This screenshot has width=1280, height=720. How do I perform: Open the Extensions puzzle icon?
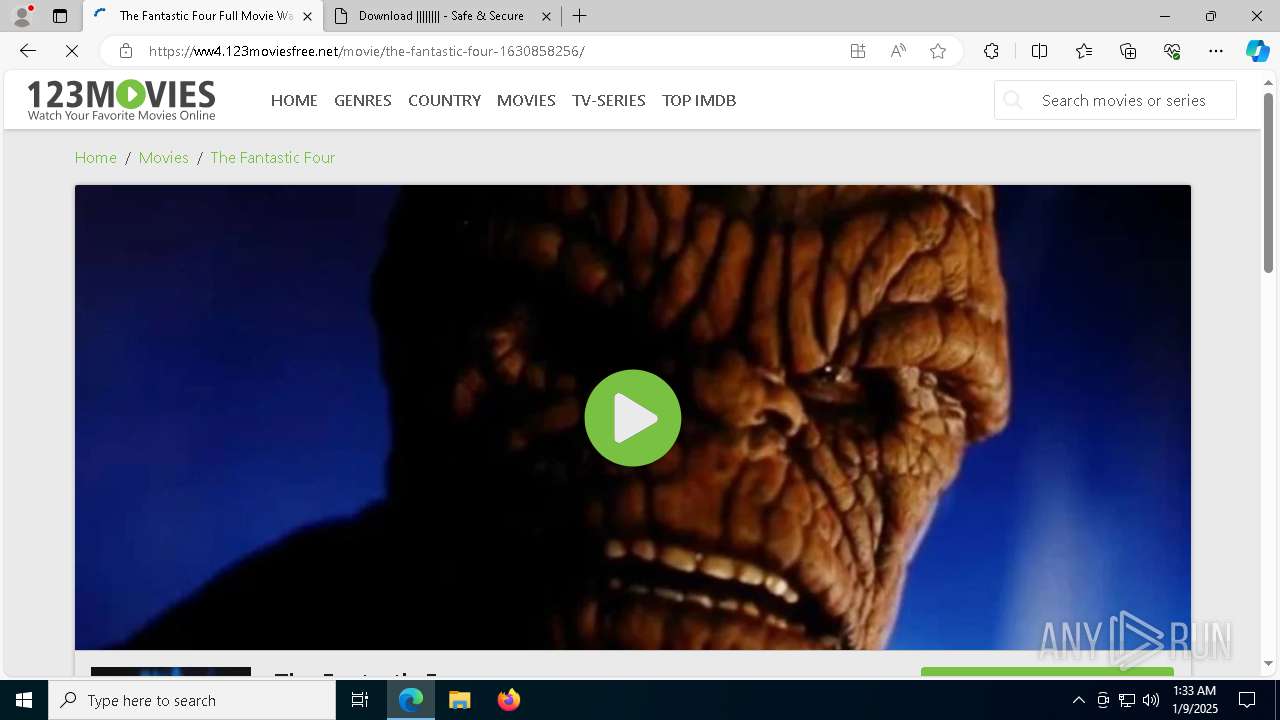pyautogui.click(x=991, y=51)
